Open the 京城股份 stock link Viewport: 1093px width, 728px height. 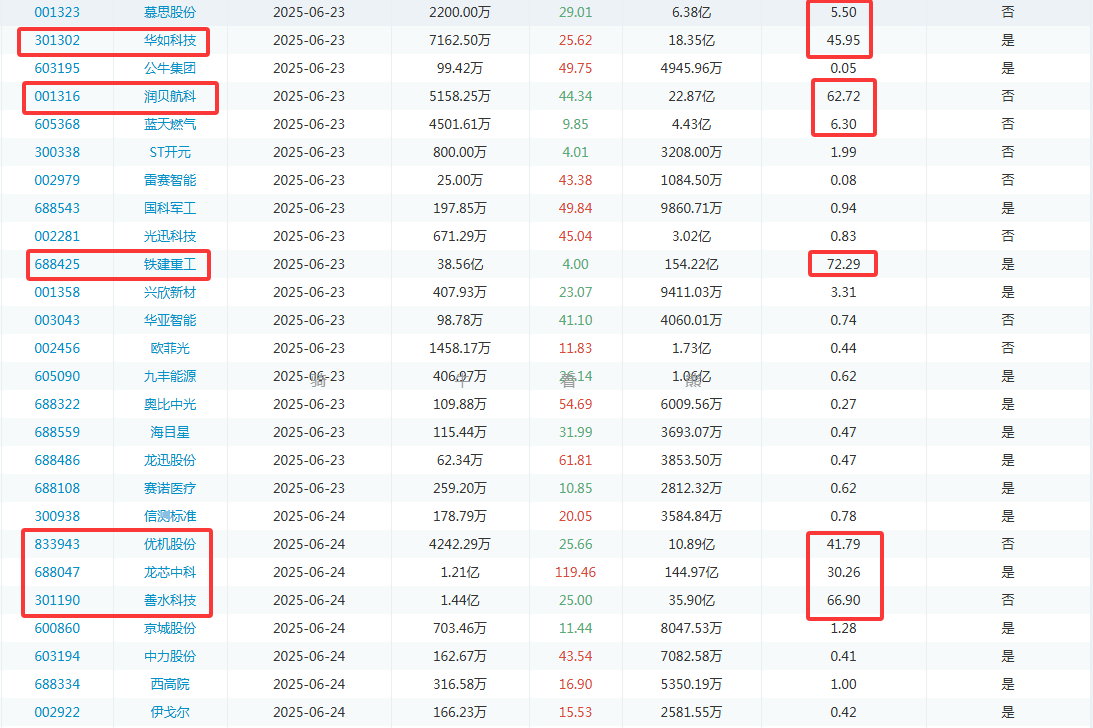point(170,628)
